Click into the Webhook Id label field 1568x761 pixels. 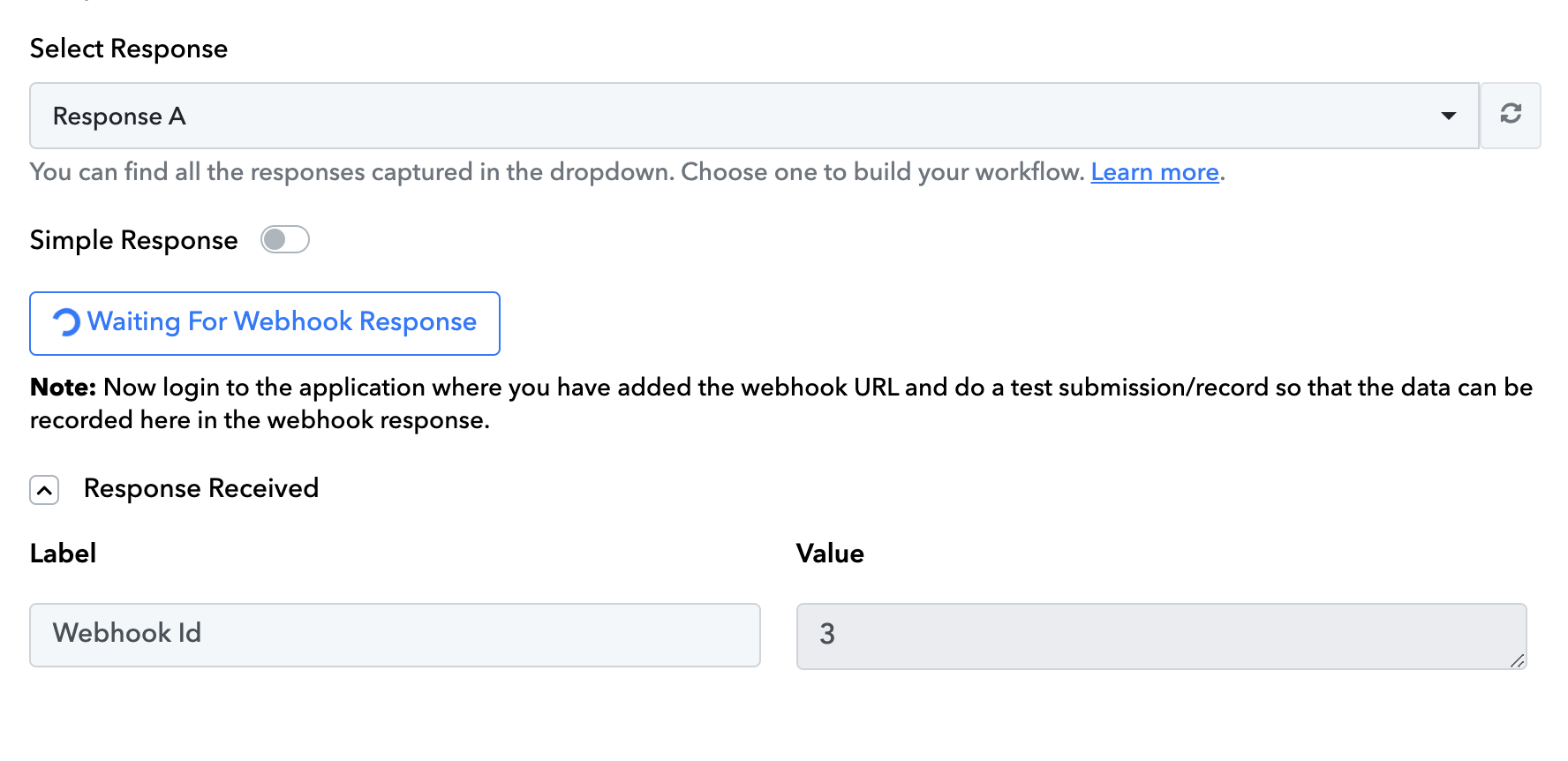395,635
